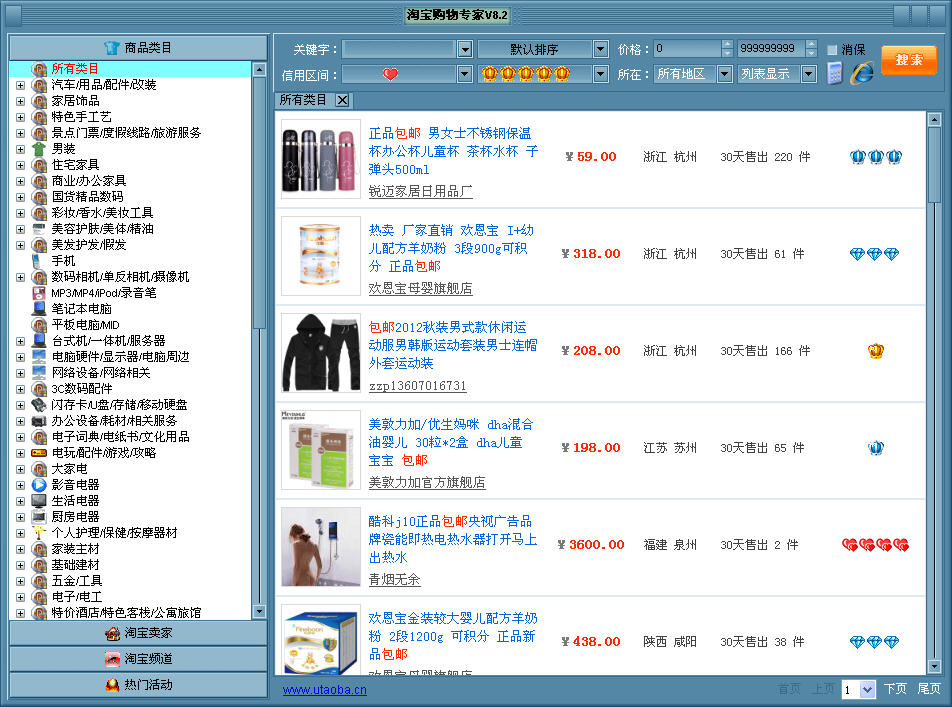Select the 所有类目 results tab
952x707 pixels.
point(303,100)
